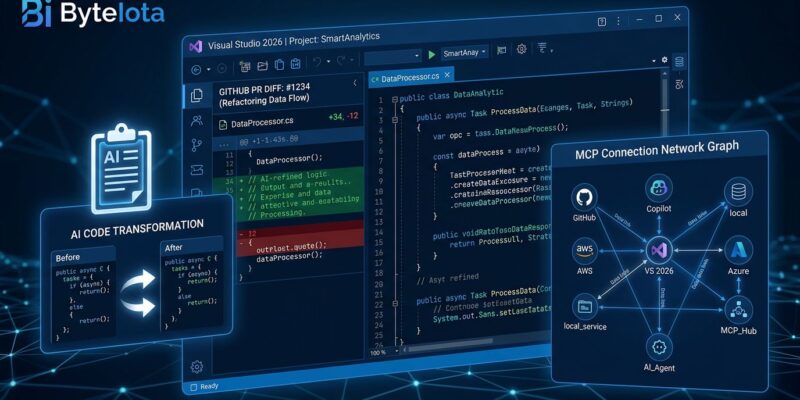Click the redo arrow icon

(x=341, y=60)
